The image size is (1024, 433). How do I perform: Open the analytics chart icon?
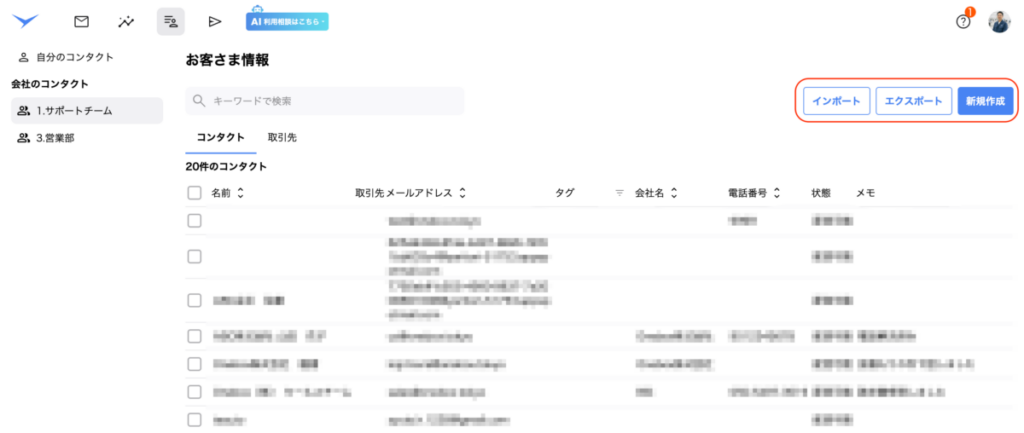coord(126,21)
